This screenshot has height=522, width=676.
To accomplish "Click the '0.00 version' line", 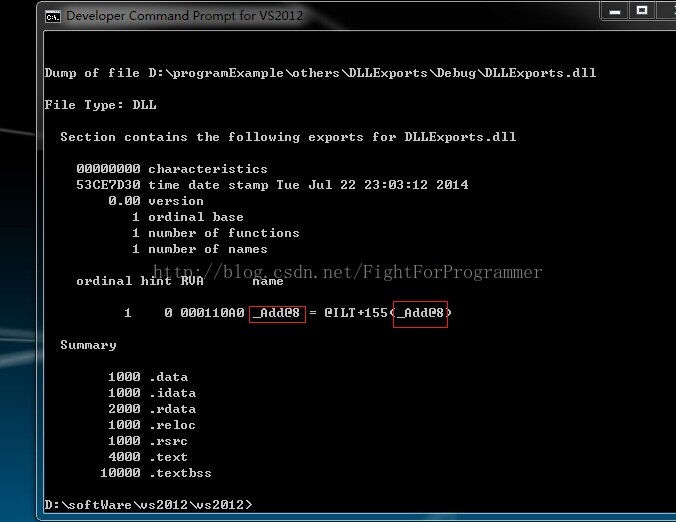I will pyautogui.click(x=156, y=201).
